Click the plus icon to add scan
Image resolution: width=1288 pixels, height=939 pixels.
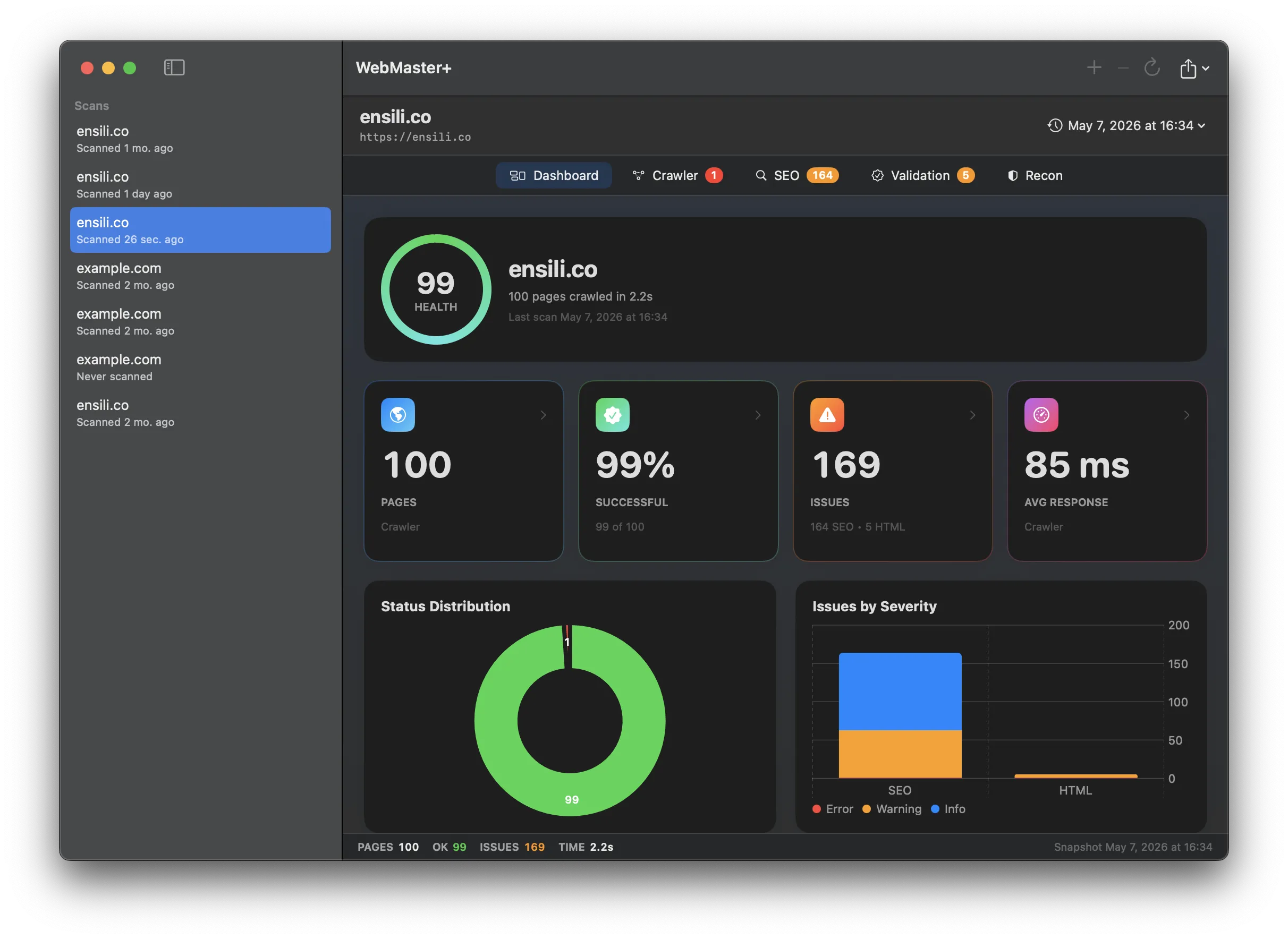[1094, 67]
